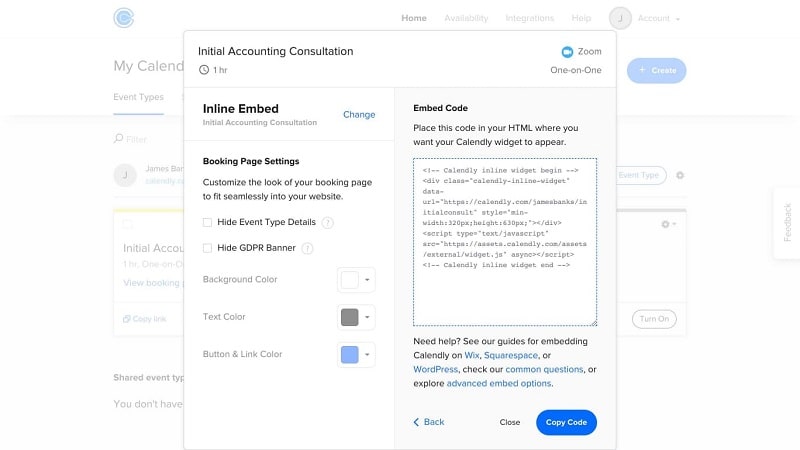Click the copy link icon on event card

coord(127,319)
